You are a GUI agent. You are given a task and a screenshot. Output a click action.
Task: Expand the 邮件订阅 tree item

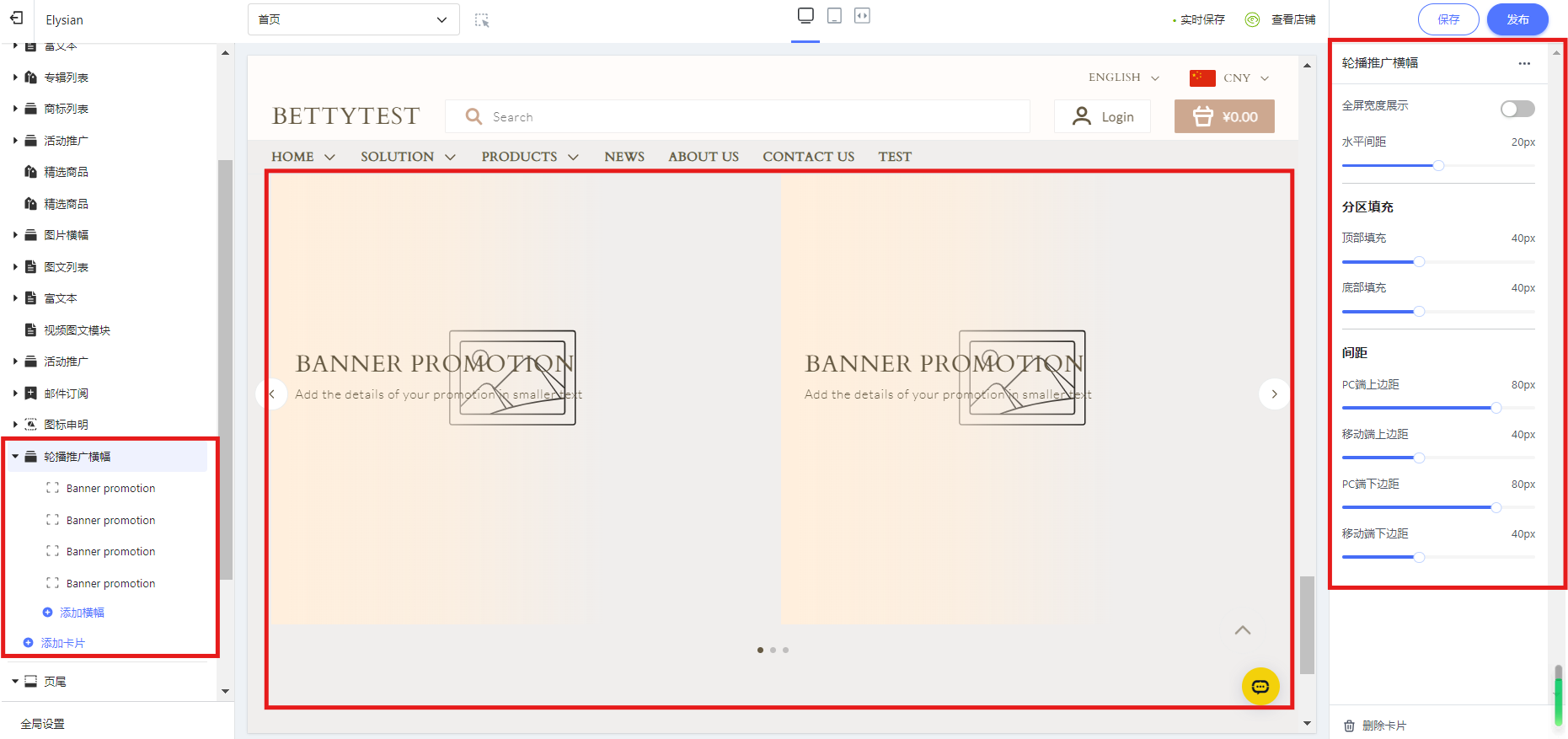tap(15, 394)
